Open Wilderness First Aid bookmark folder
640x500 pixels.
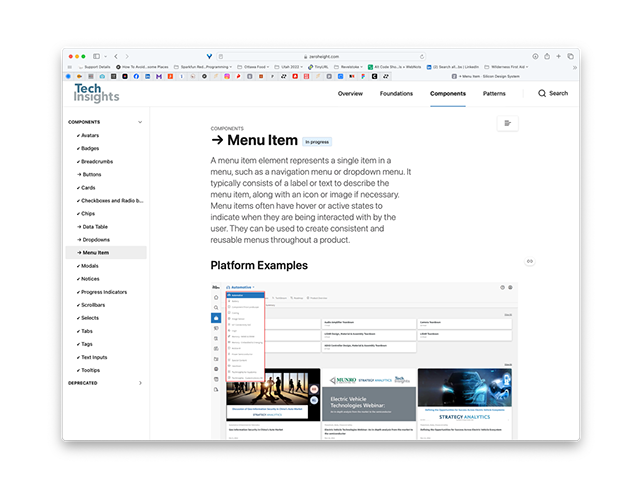point(506,67)
